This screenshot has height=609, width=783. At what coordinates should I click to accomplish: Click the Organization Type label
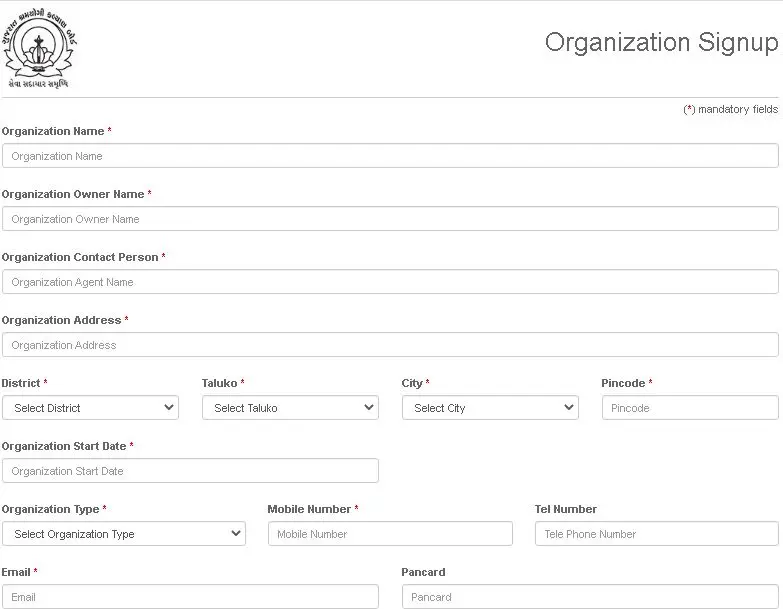[x=50, y=509]
